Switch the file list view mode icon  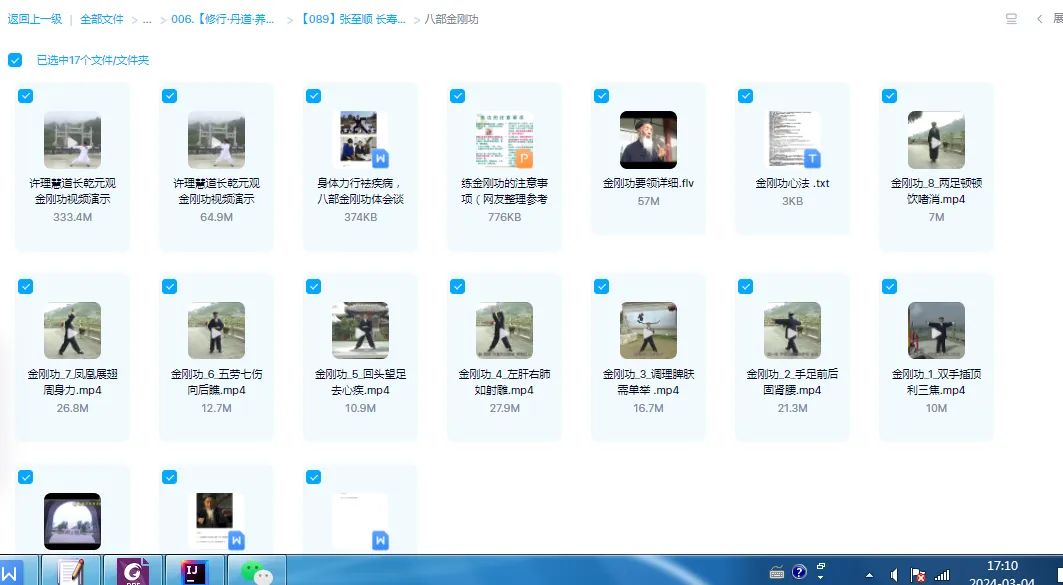point(1011,19)
